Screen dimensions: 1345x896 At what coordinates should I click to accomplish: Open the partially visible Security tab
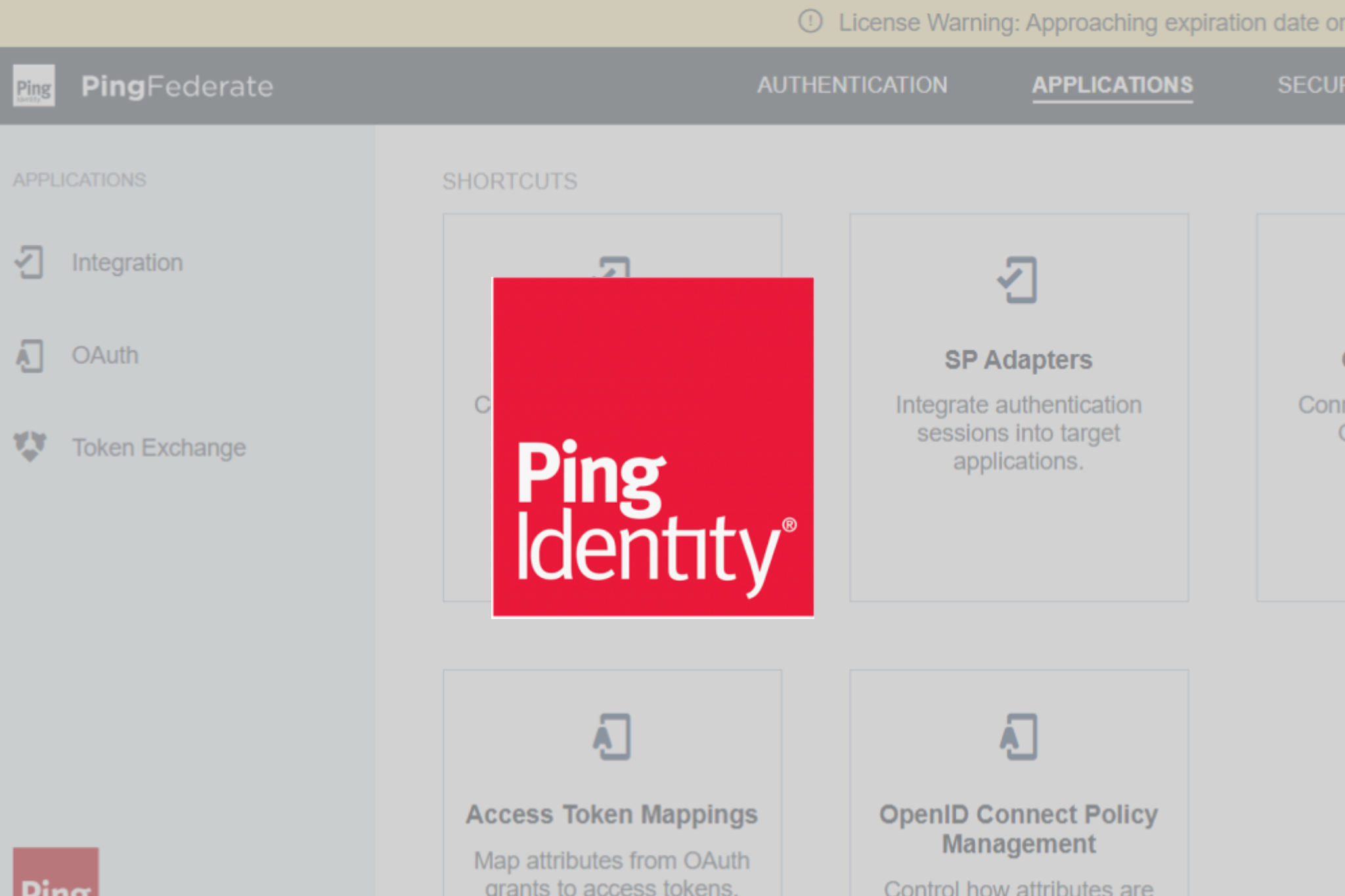[1310, 85]
